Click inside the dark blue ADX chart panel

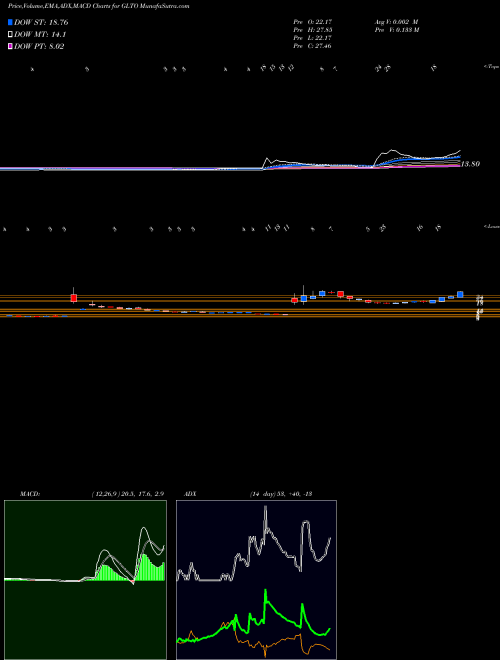(x=256, y=580)
